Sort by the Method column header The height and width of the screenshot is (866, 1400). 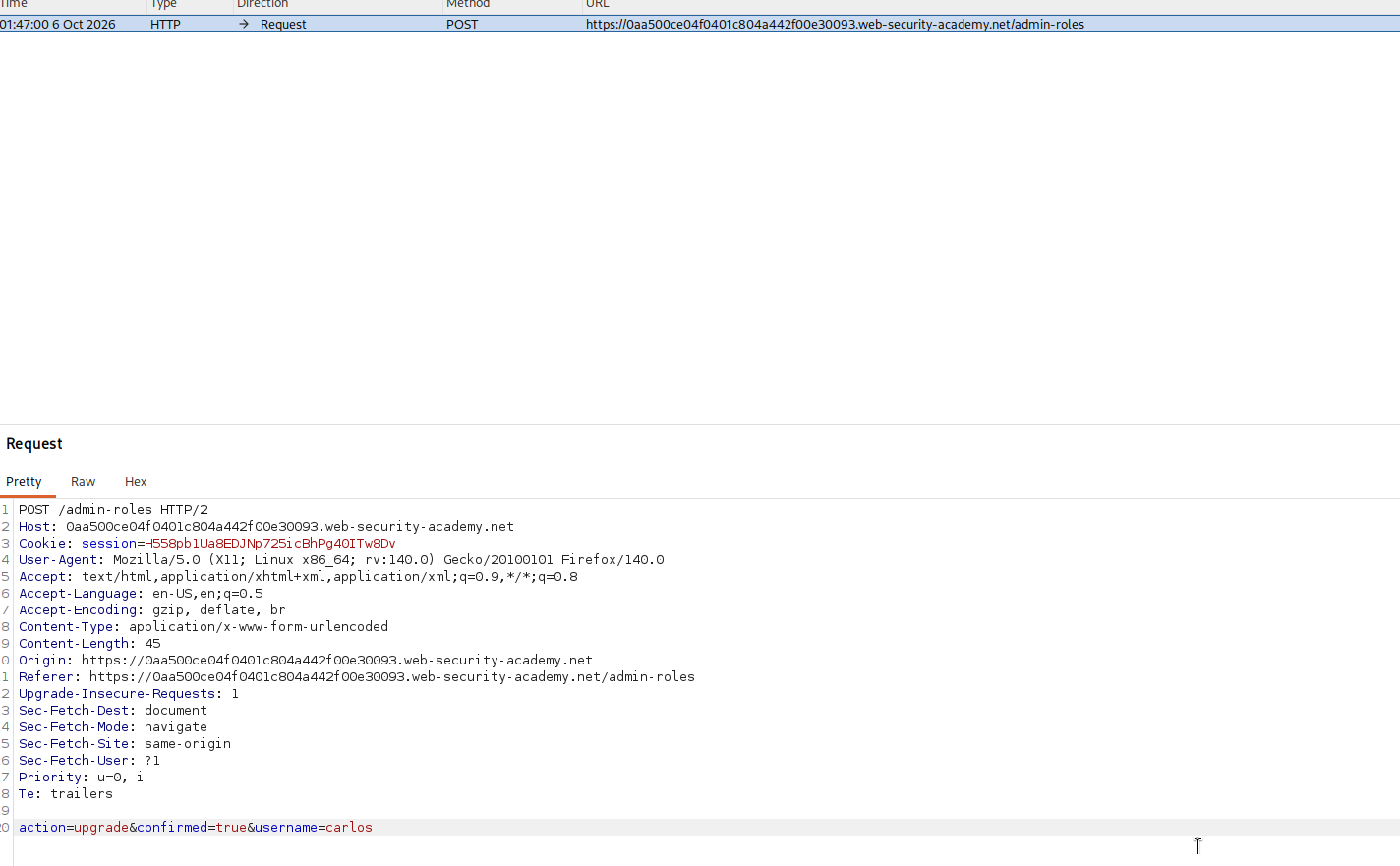click(x=468, y=5)
